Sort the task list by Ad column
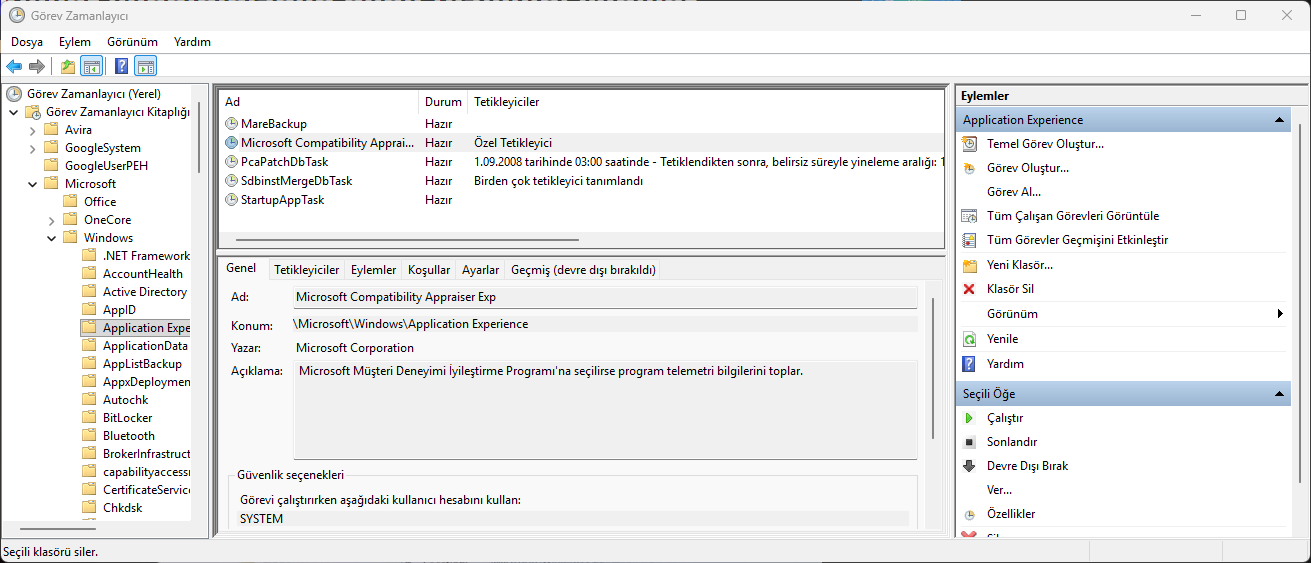Viewport: 1311px width, 563px height. click(318, 102)
